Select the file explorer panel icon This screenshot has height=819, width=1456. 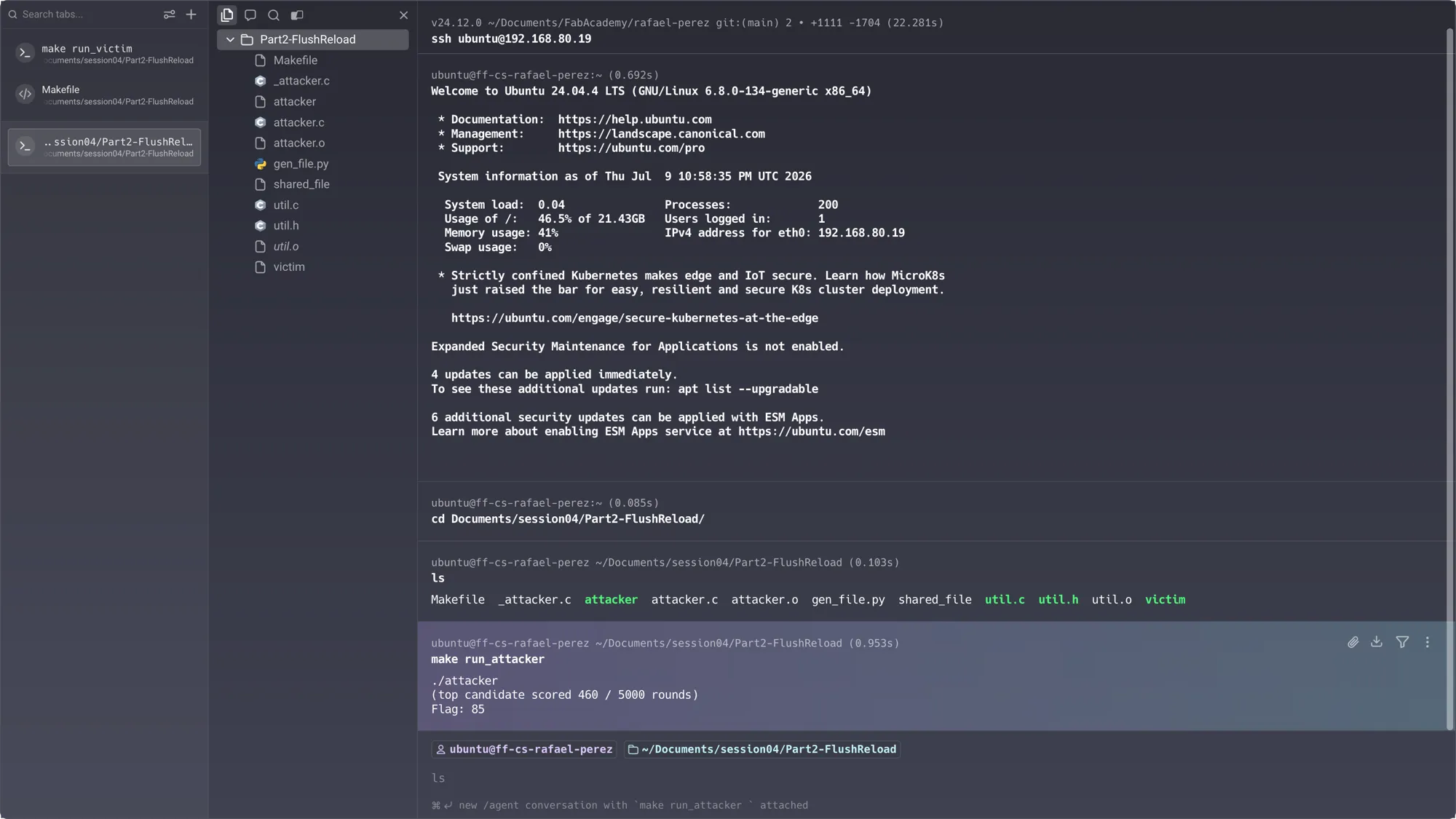pyautogui.click(x=227, y=15)
